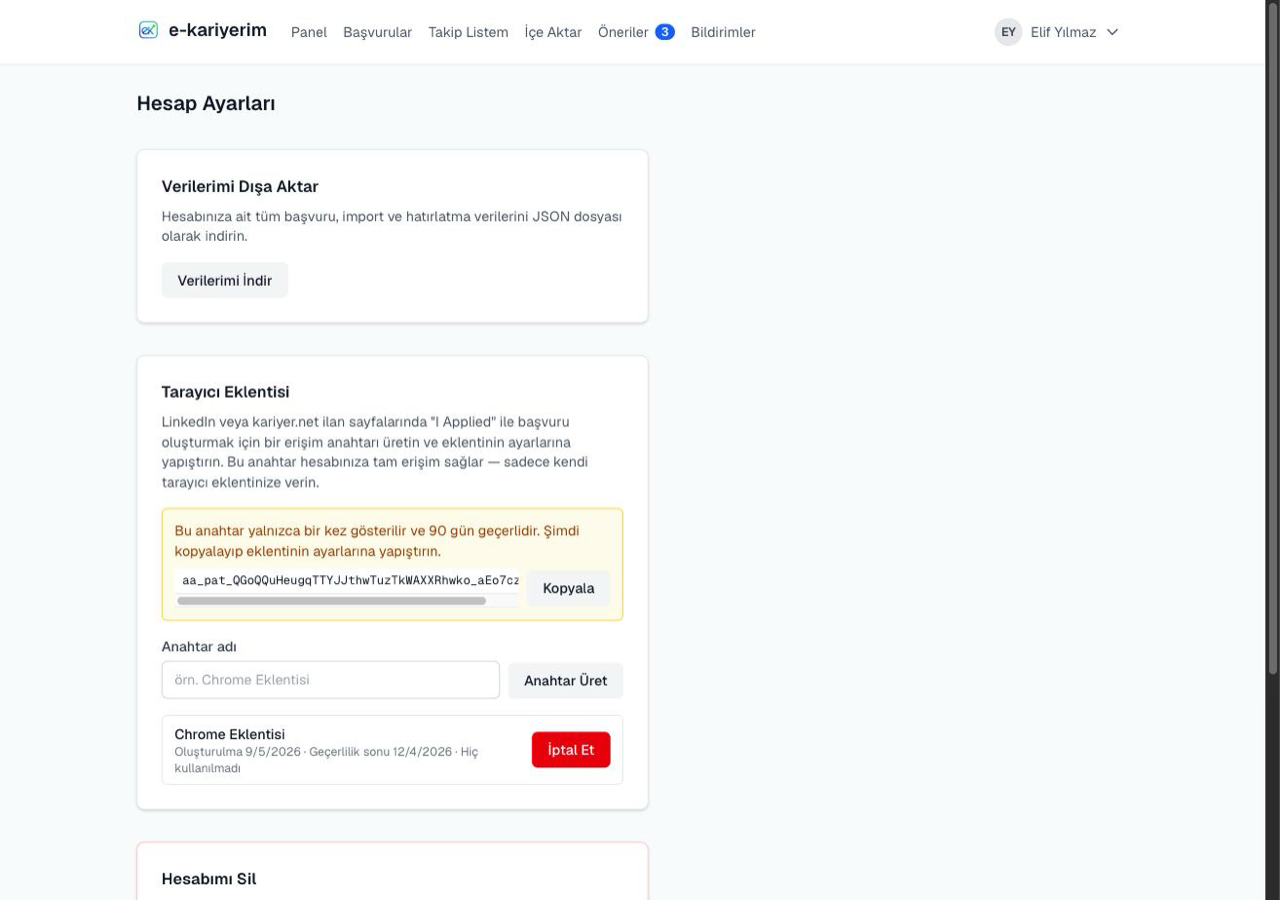Viewport: 1280px width, 900px height.
Task: Revoke Chrome Eklentisi key with İptal Et
Action: pyautogui.click(x=571, y=750)
